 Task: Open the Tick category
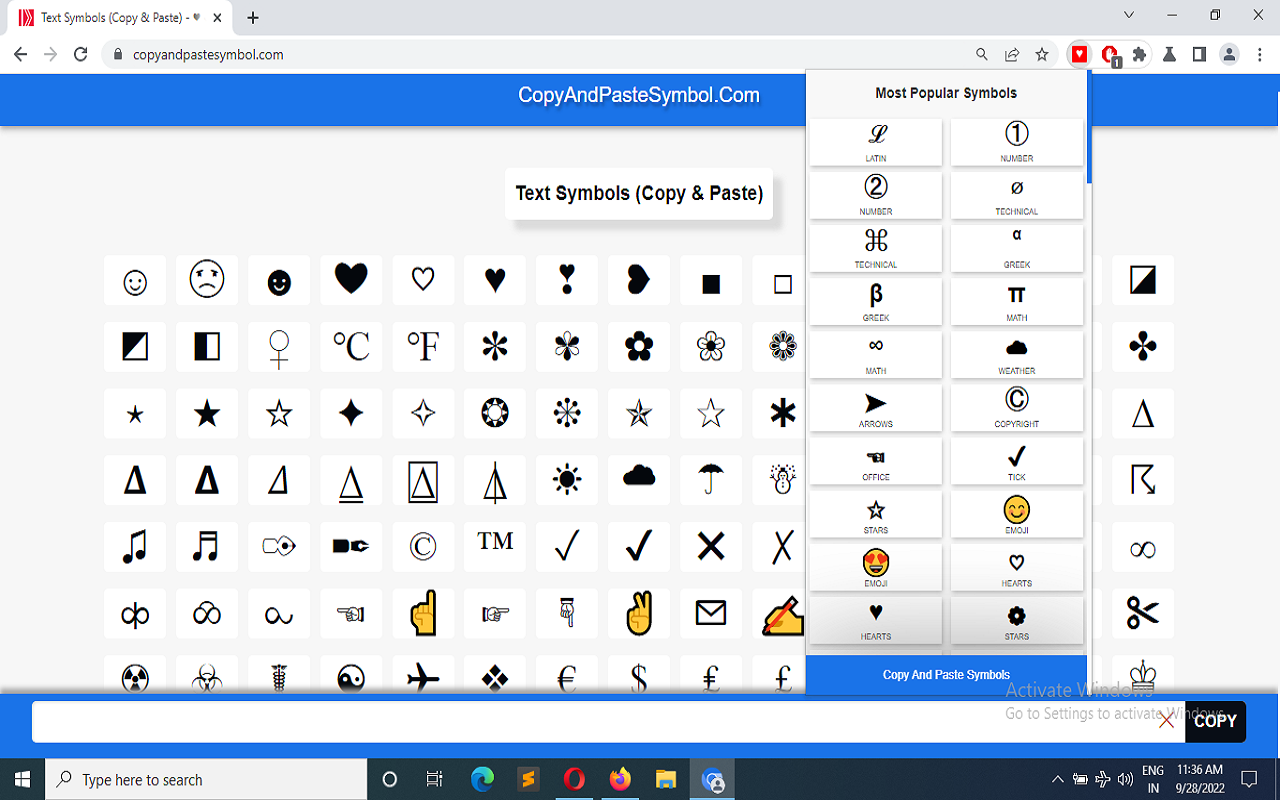(x=1017, y=460)
